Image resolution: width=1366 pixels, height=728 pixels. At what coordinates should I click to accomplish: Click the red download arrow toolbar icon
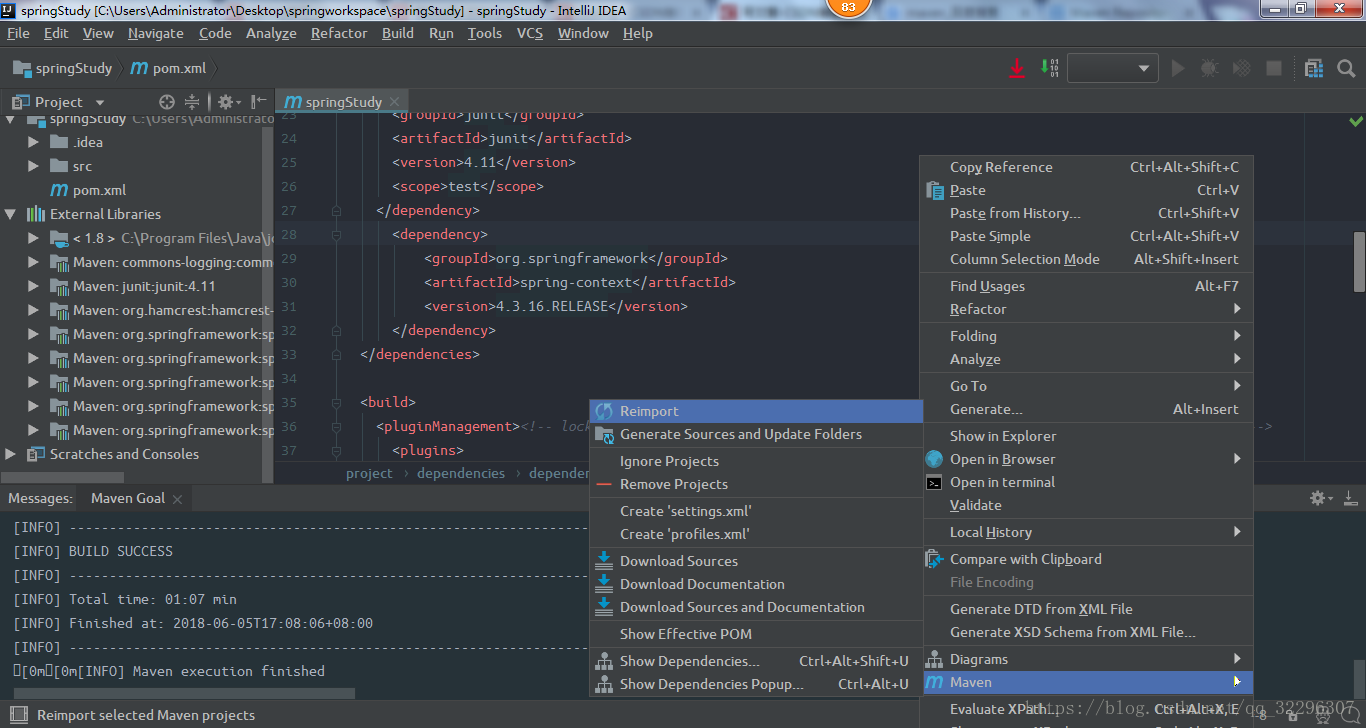coord(1017,68)
